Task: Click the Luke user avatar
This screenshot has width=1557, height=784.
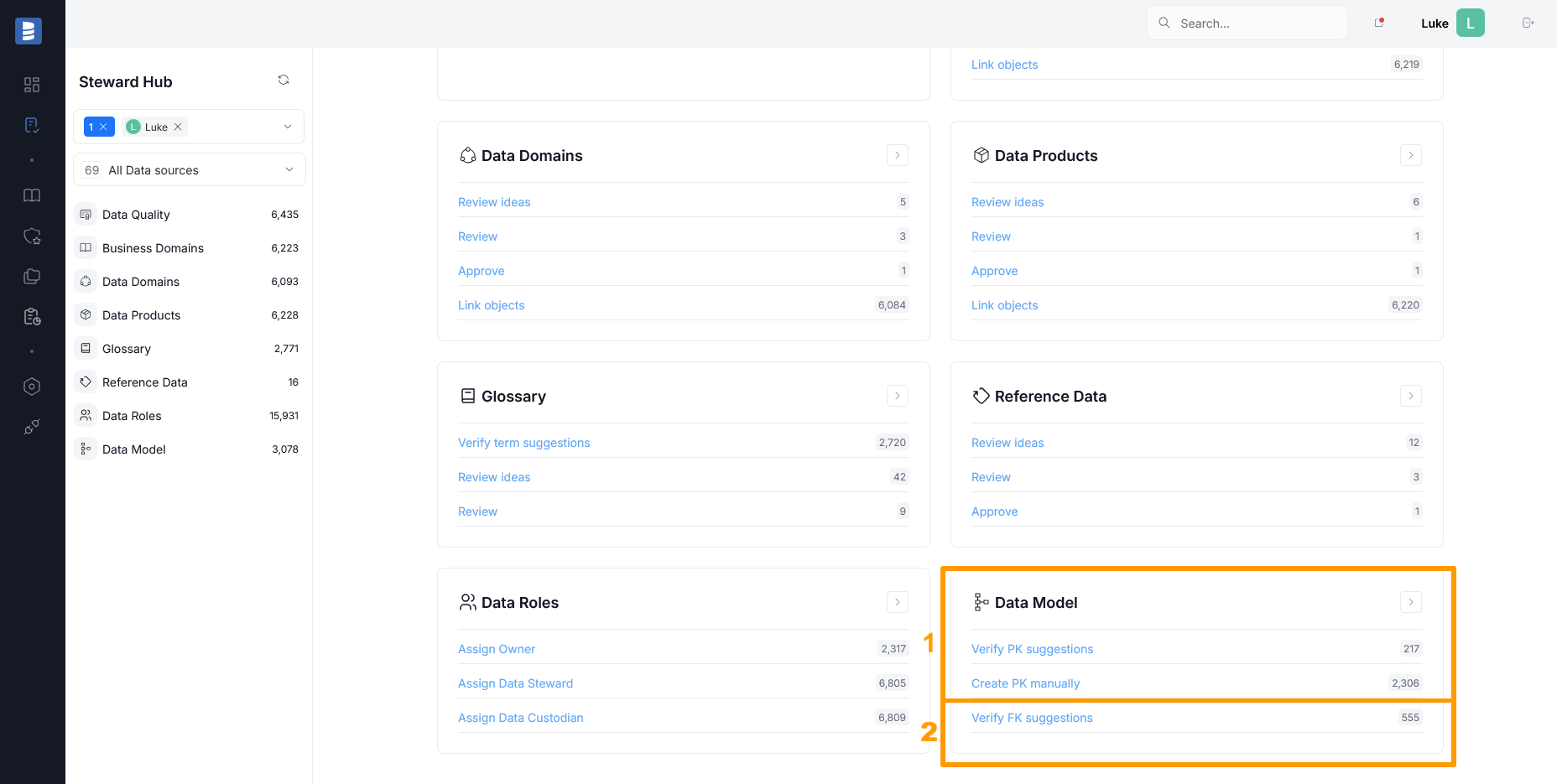Action: point(1470,23)
